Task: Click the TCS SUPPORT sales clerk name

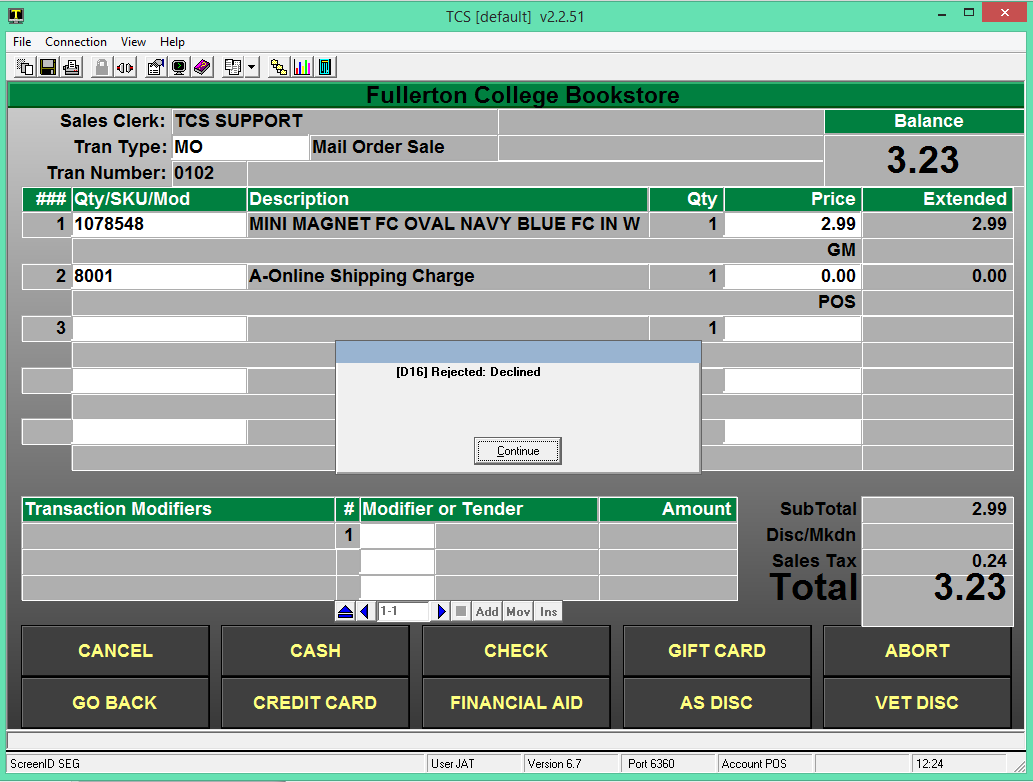Action: pyautogui.click(x=238, y=121)
